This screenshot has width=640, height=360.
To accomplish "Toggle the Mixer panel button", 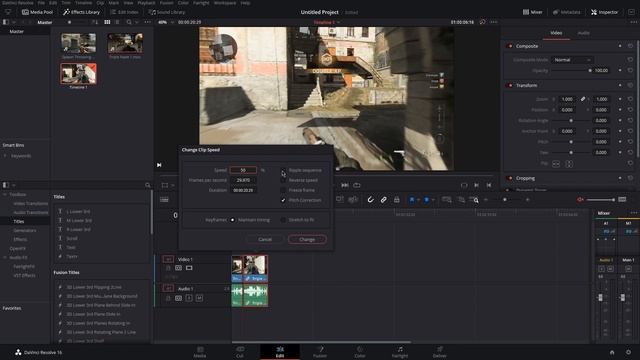I will point(533,12).
